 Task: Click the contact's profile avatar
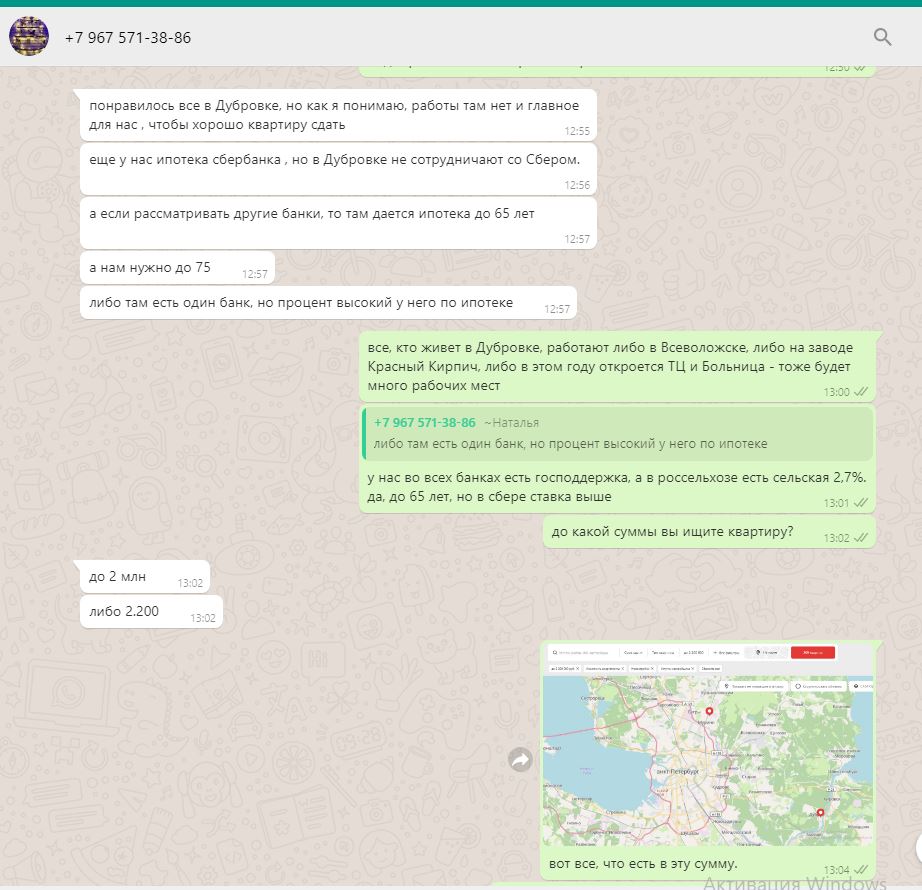[29, 37]
